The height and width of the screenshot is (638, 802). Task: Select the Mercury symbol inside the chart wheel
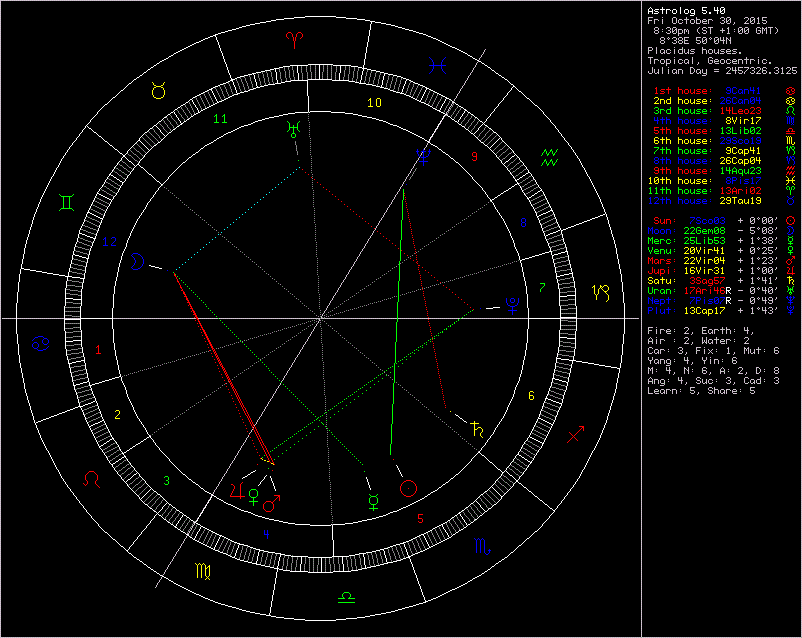[x=374, y=502]
